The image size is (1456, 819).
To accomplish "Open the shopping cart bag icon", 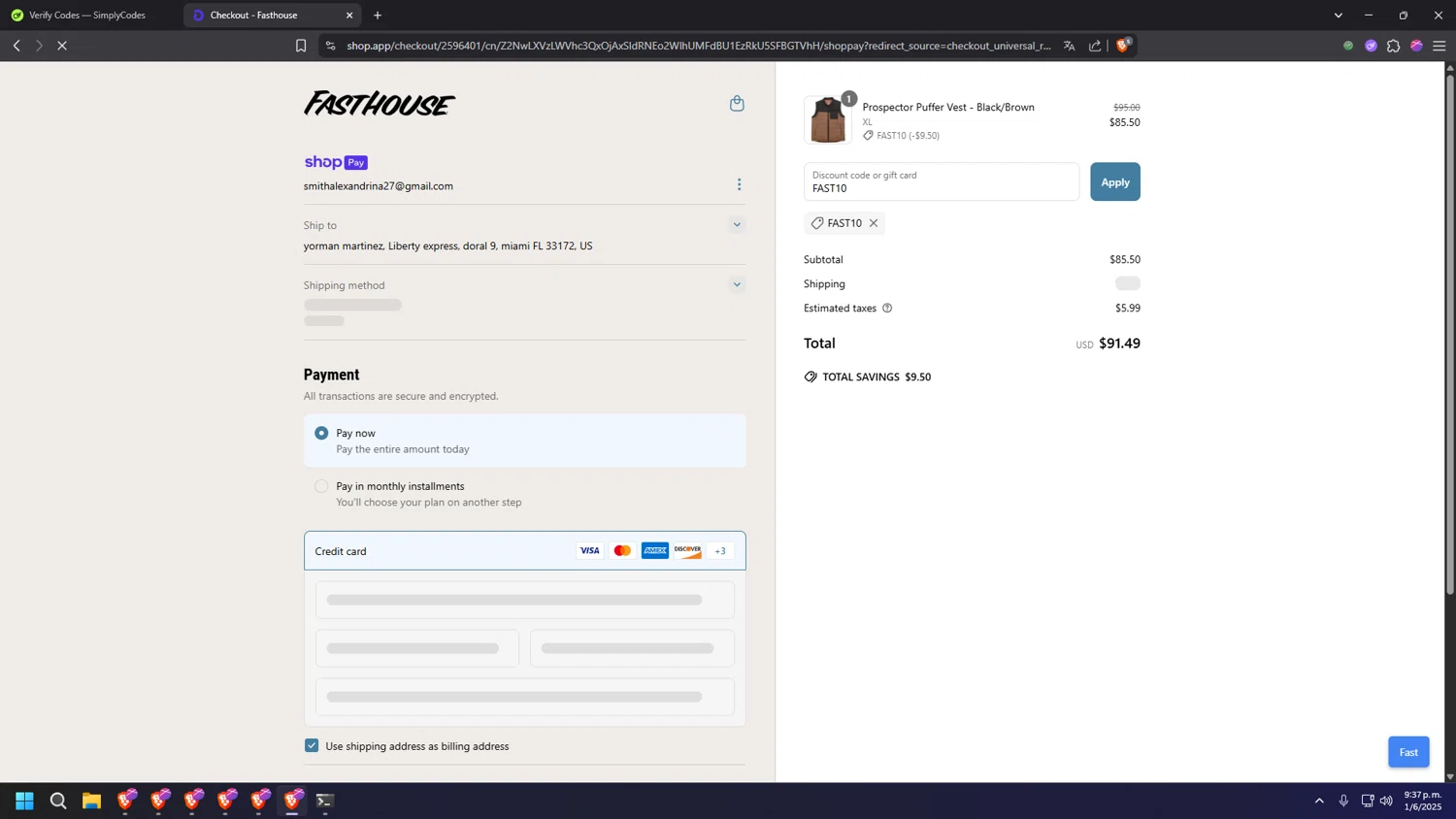I will [737, 104].
